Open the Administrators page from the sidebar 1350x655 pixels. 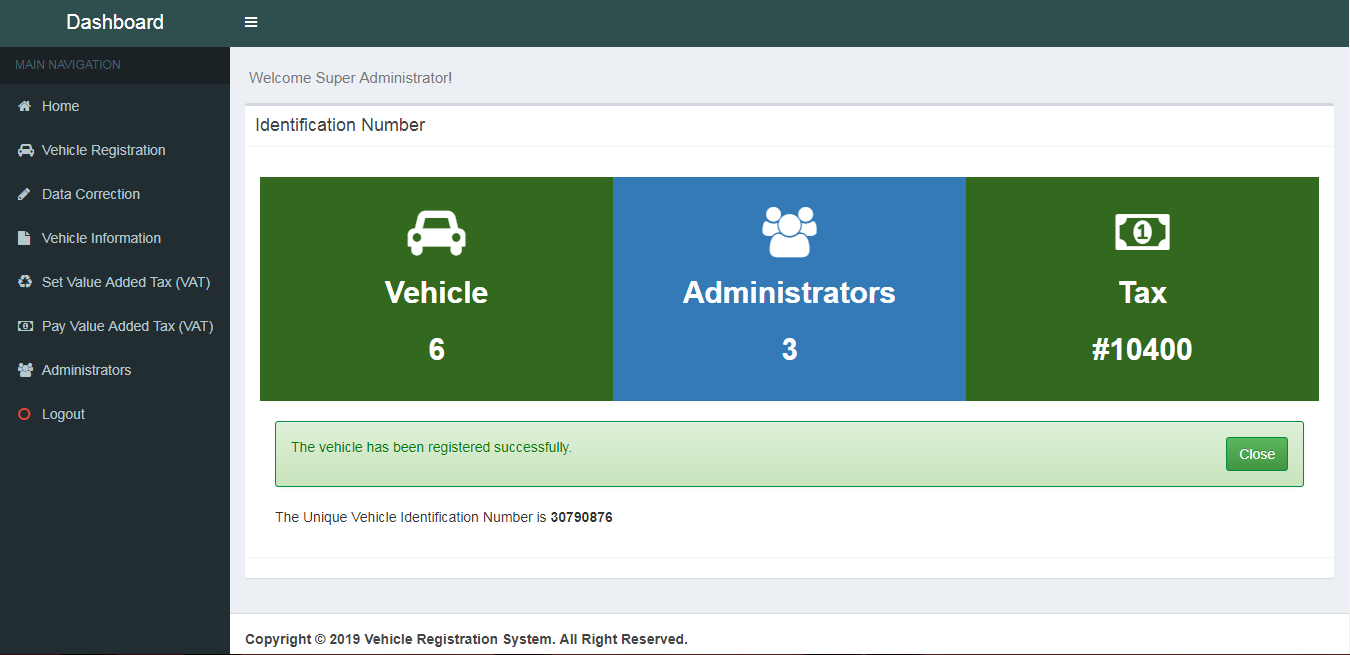click(86, 370)
